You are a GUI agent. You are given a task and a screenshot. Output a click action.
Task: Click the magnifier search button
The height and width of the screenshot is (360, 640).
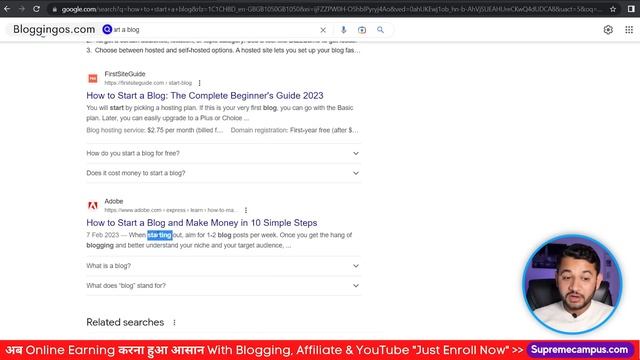(x=380, y=30)
